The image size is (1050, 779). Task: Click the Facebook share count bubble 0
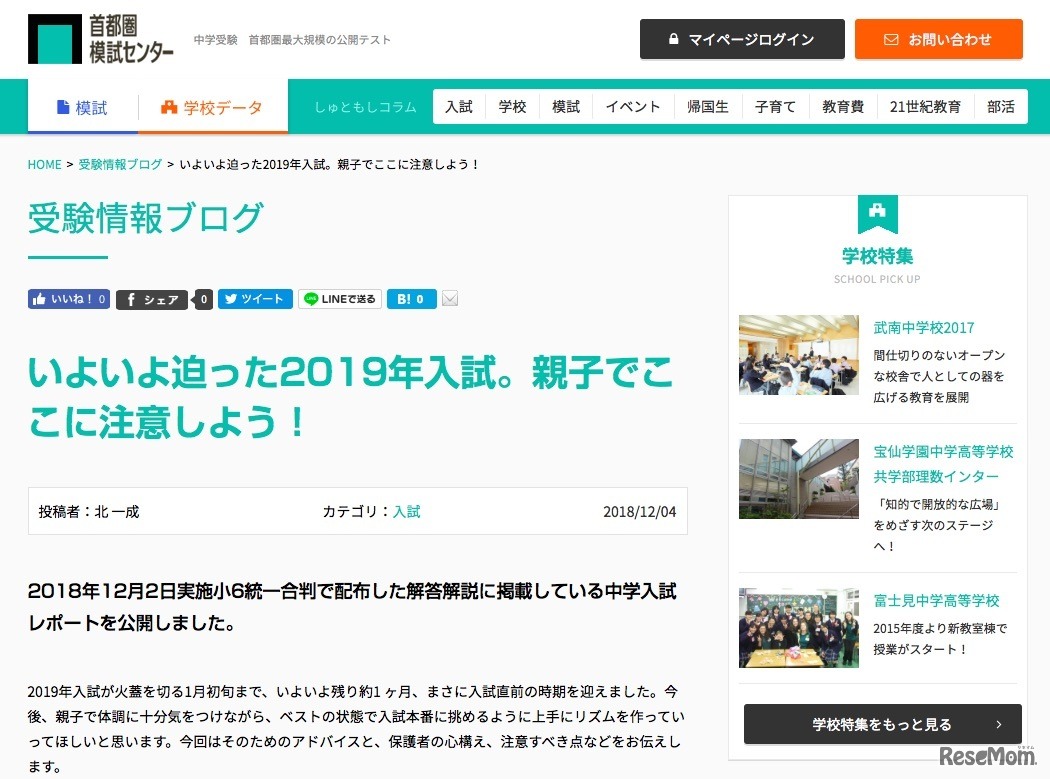click(x=204, y=299)
